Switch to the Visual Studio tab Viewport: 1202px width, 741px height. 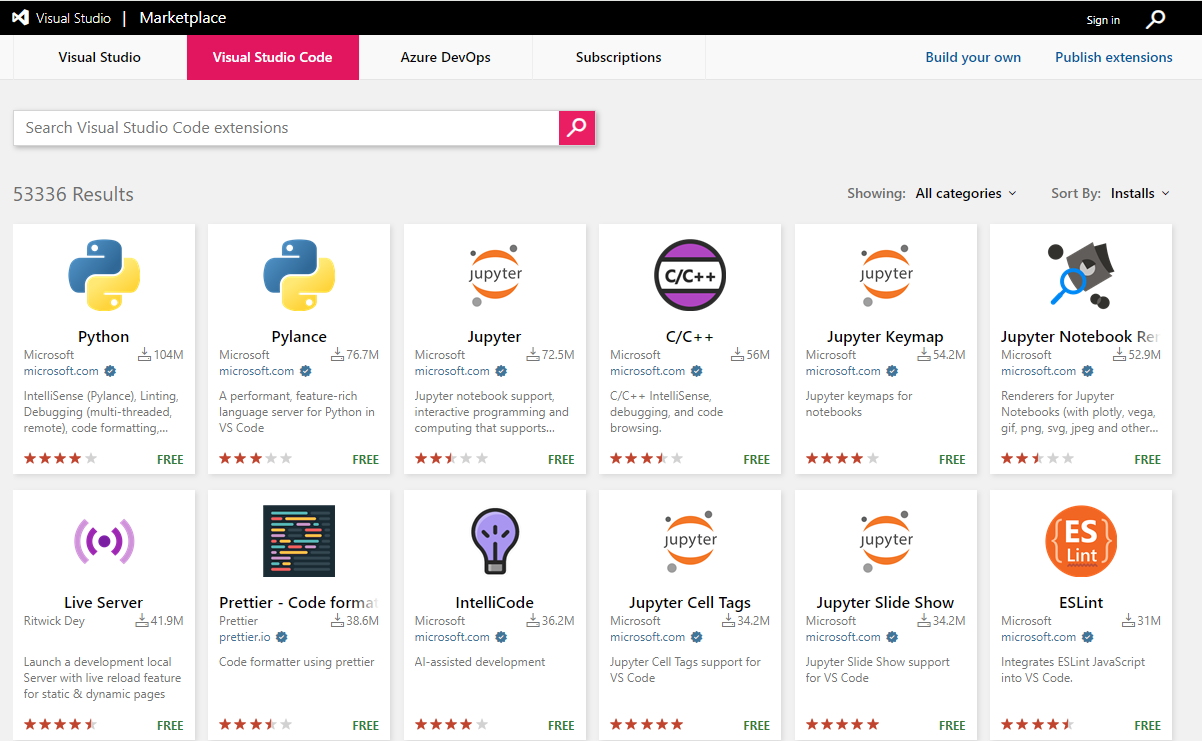(99, 58)
